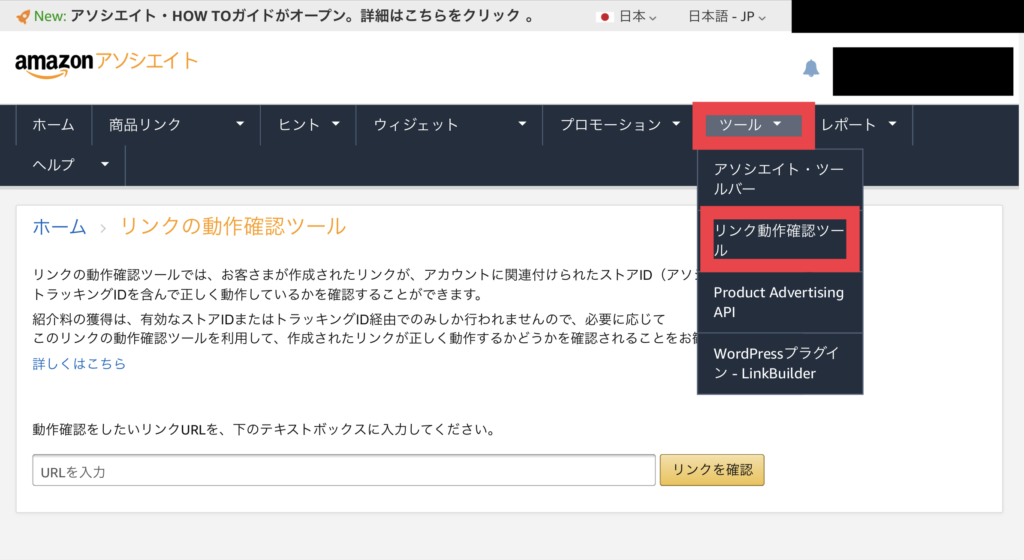Image resolution: width=1024 pixels, height=560 pixels.
Task: Expand the ヒント dropdown arrow
Action: tap(336, 124)
